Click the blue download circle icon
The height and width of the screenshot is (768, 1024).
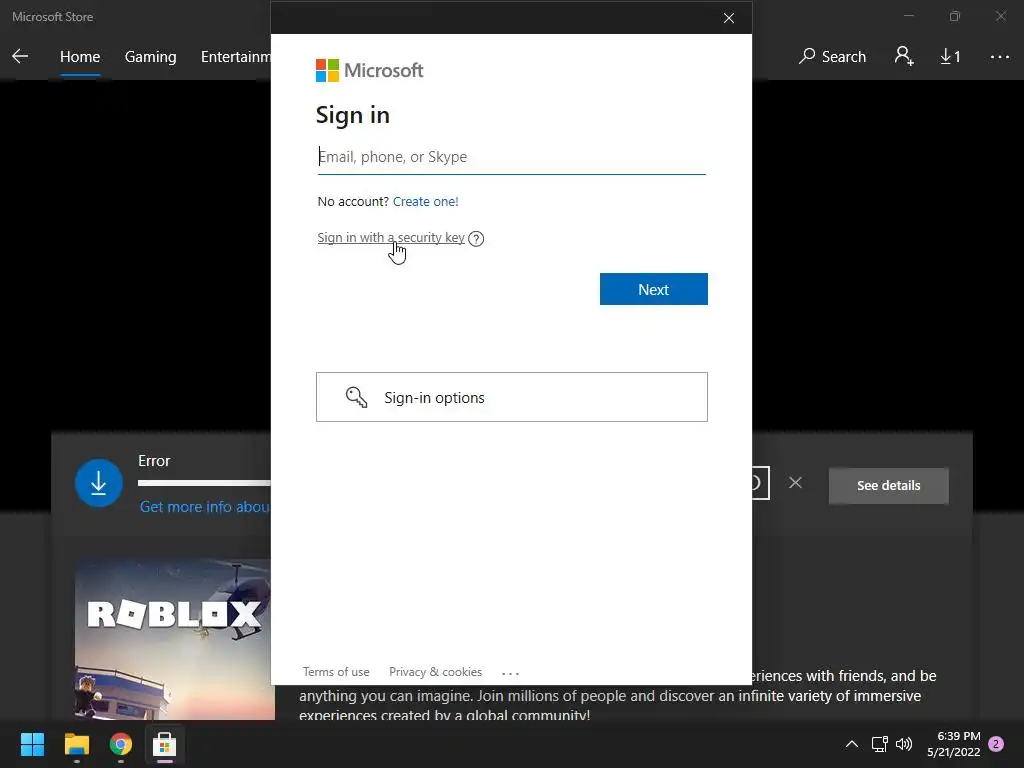click(99, 483)
